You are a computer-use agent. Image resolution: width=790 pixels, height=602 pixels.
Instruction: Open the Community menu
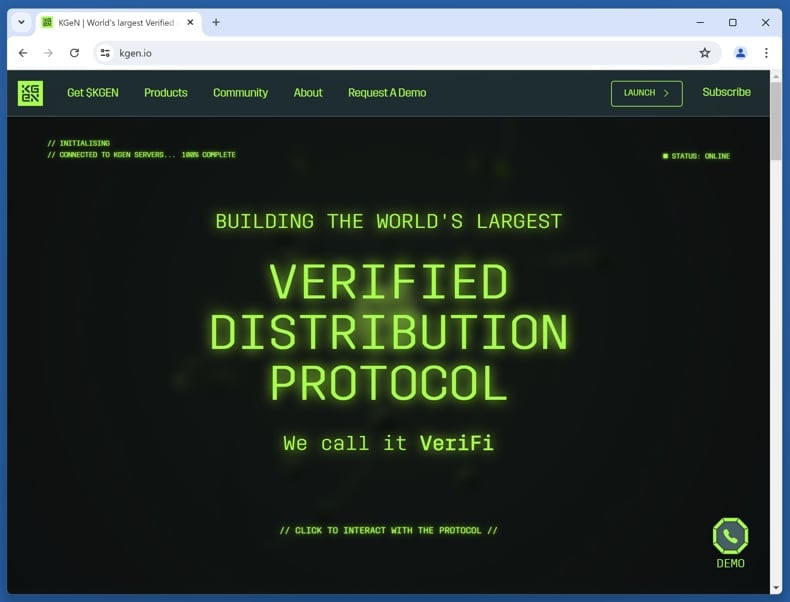pyautogui.click(x=240, y=93)
